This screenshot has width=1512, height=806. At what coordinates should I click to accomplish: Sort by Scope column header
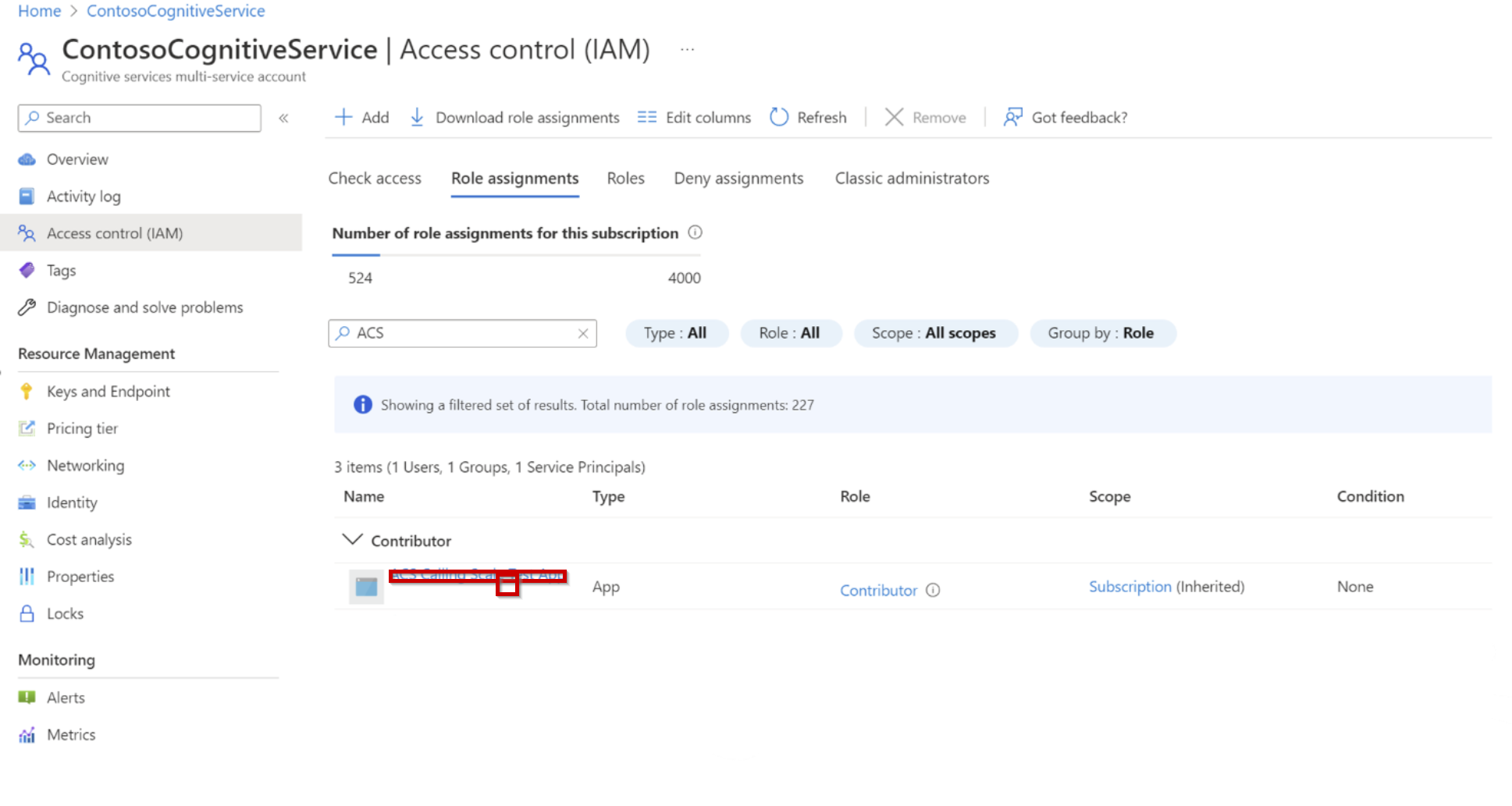pyautogui.click(x=1109, y=496)
